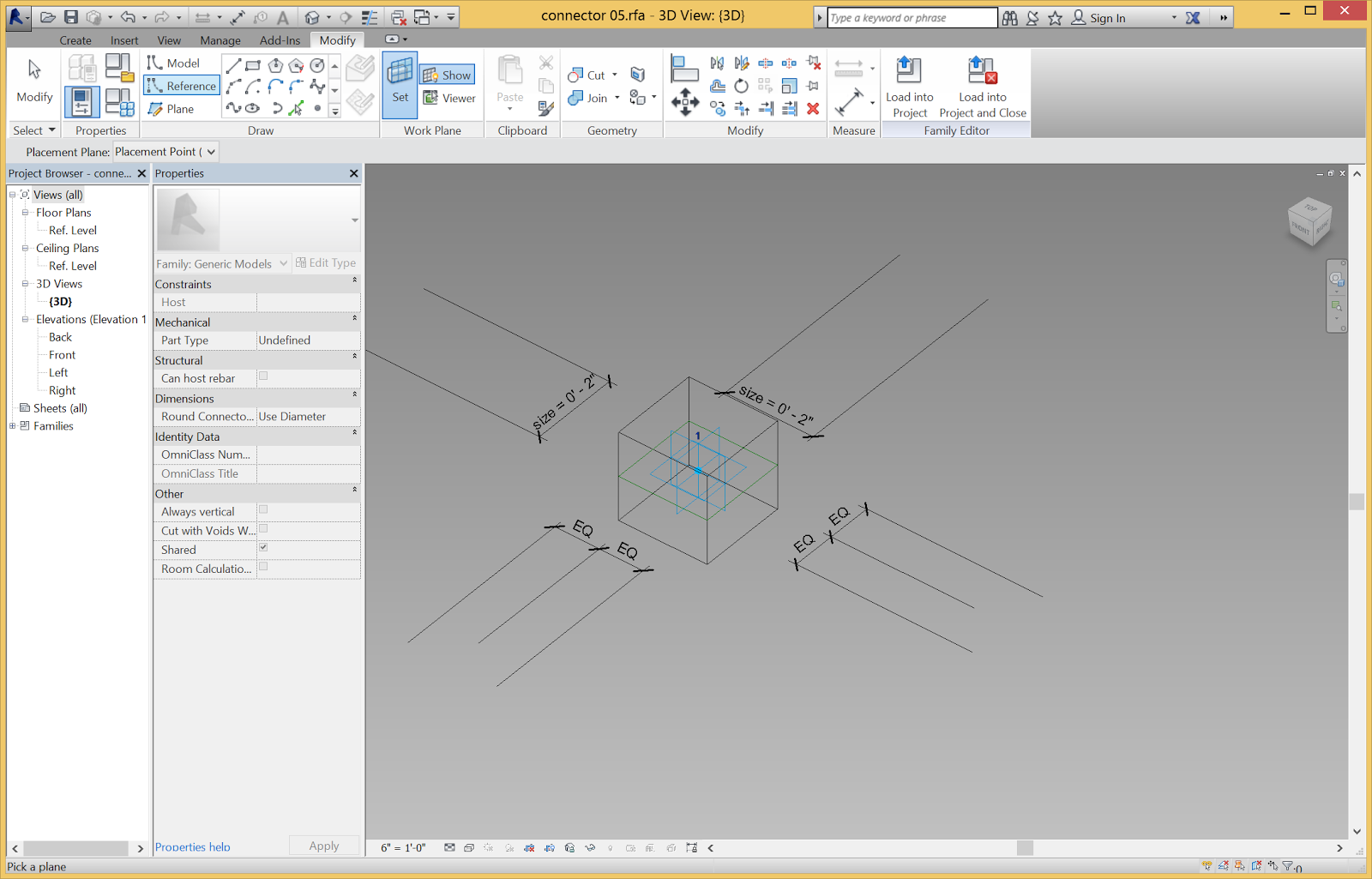
Task: Open the Family Generic Models dropdown
Action: click(x=283, y=263)
